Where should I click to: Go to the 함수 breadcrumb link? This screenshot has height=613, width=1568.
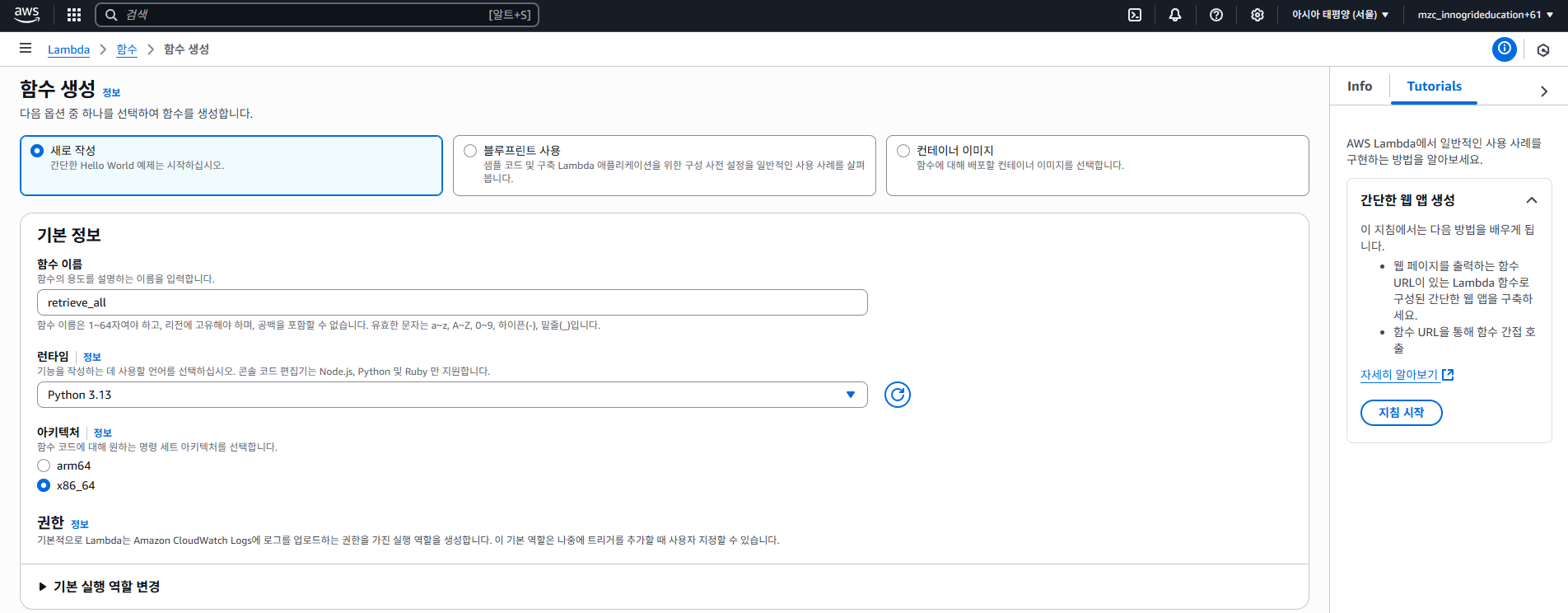pos(127,49)
